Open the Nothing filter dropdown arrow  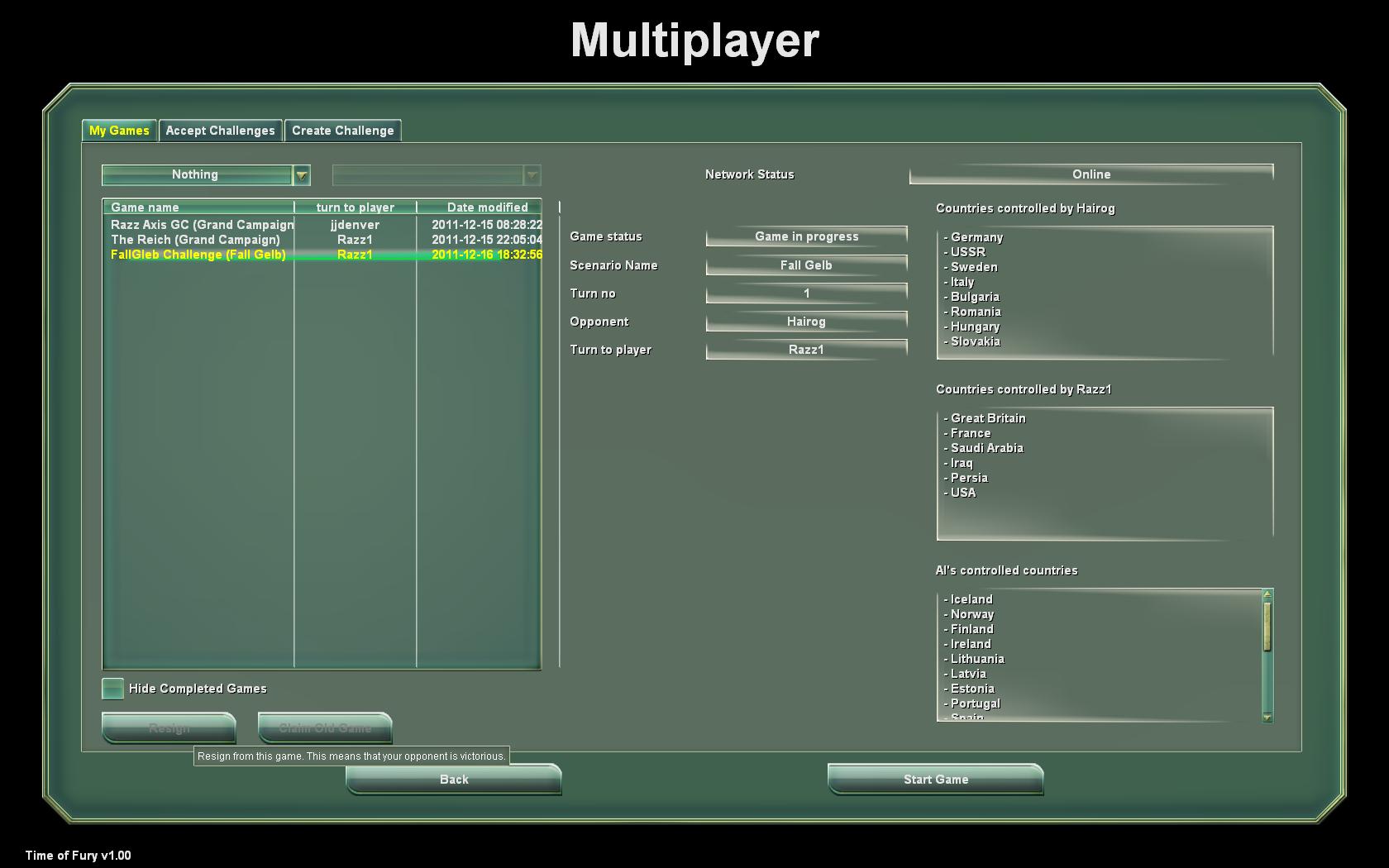pos(302,175)
